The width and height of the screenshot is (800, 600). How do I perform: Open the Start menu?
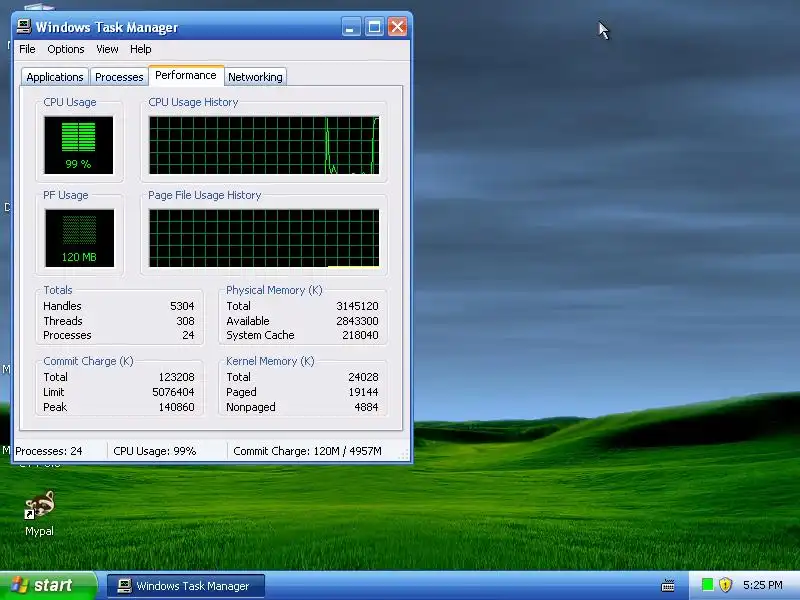click(47, 585)
